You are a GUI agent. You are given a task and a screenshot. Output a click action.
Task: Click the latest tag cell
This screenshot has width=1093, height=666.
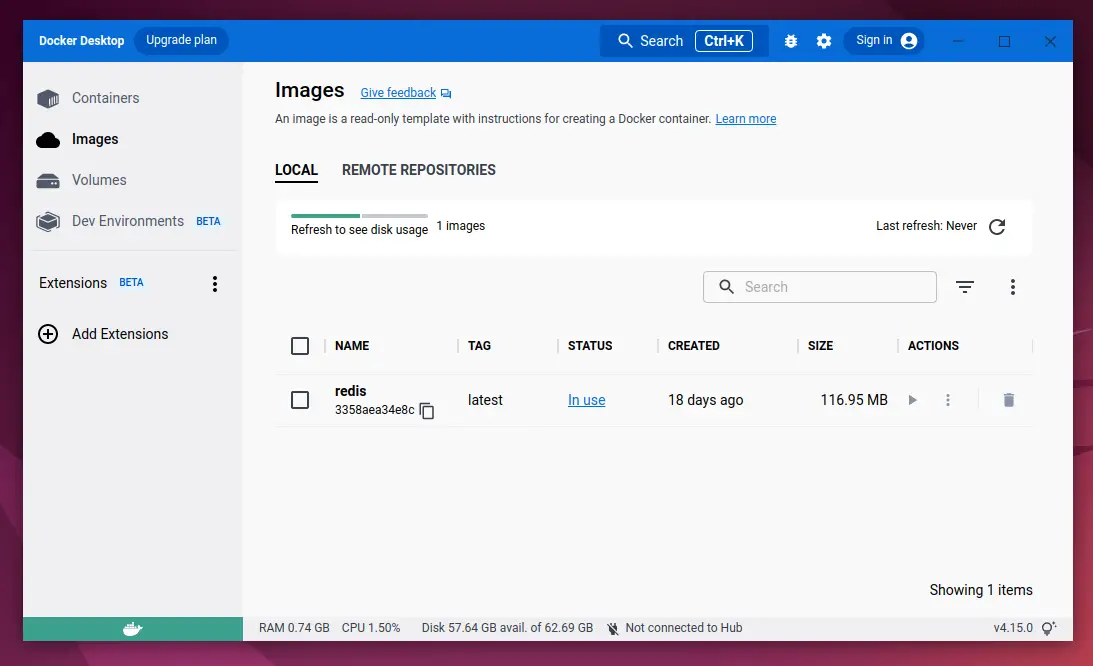tap(485, 400)
